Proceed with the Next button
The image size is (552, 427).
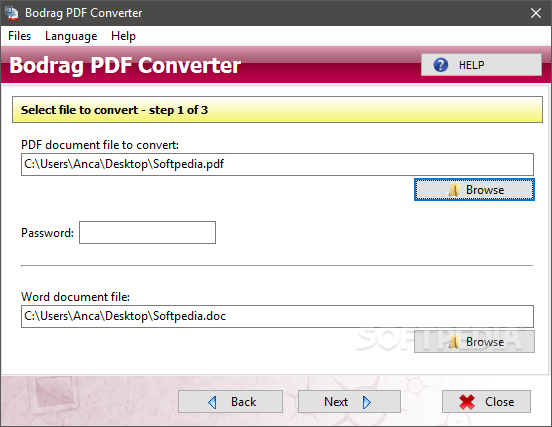coord(349,401)
